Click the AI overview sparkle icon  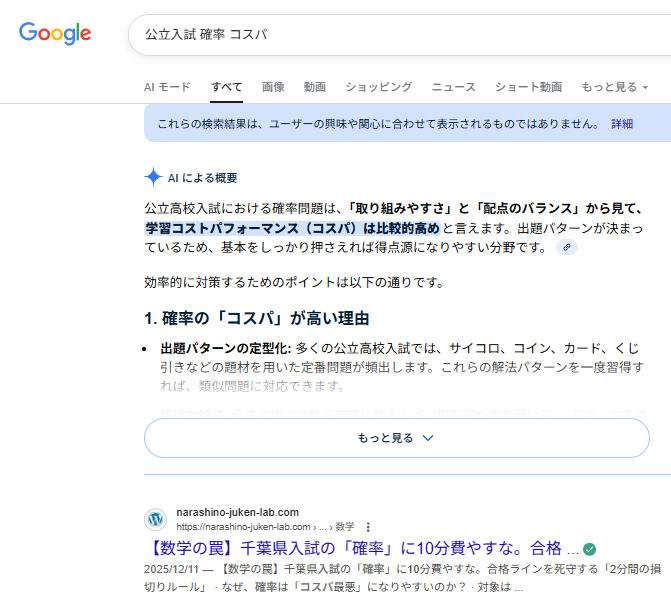pyautogui.click(x=153, y=178)
